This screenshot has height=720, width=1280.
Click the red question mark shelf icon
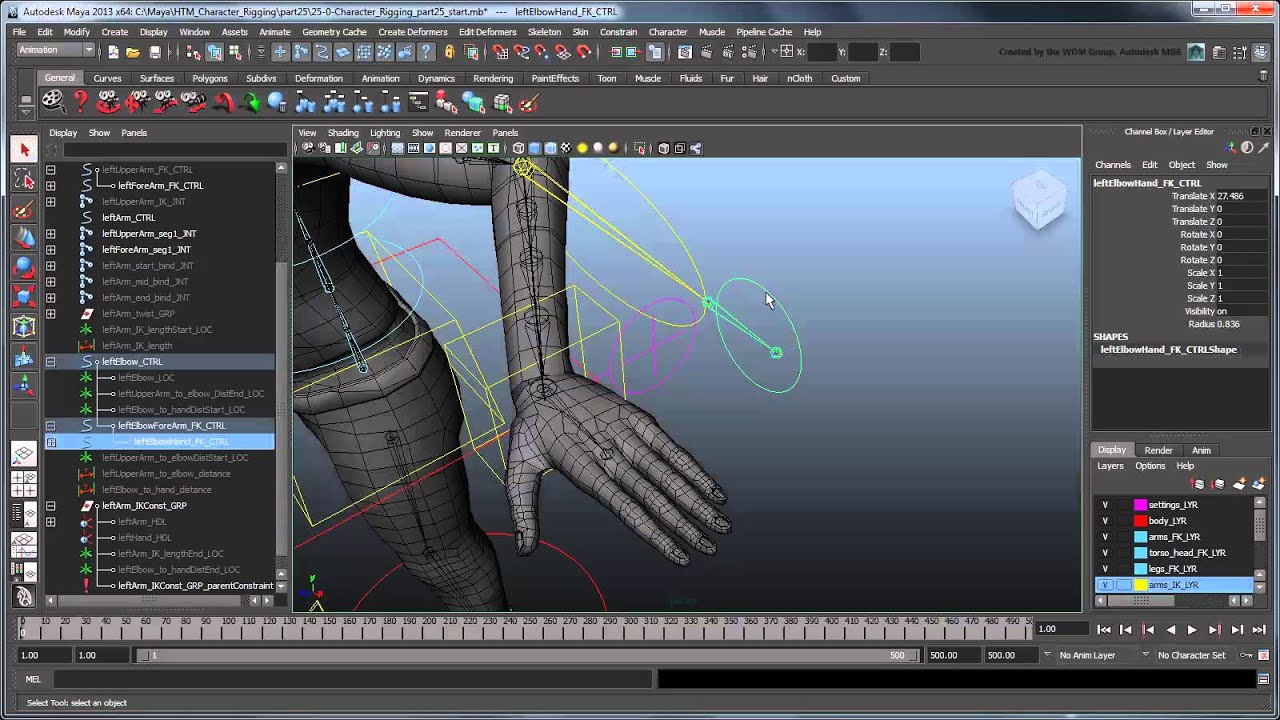pyautogui.click(x=80, y=101)
